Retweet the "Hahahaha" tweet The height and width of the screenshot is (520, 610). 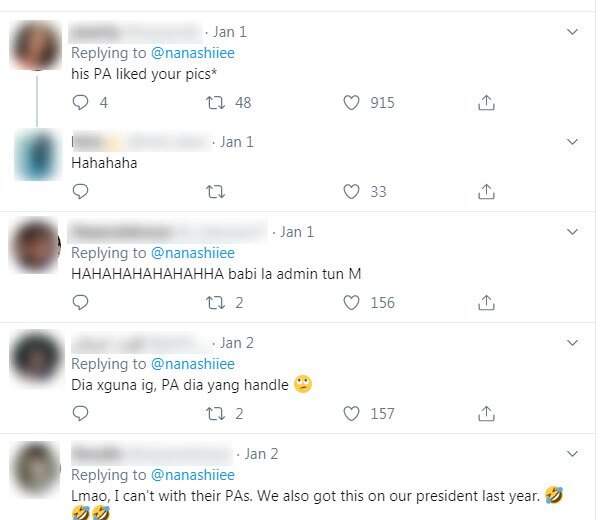[214, 191]
